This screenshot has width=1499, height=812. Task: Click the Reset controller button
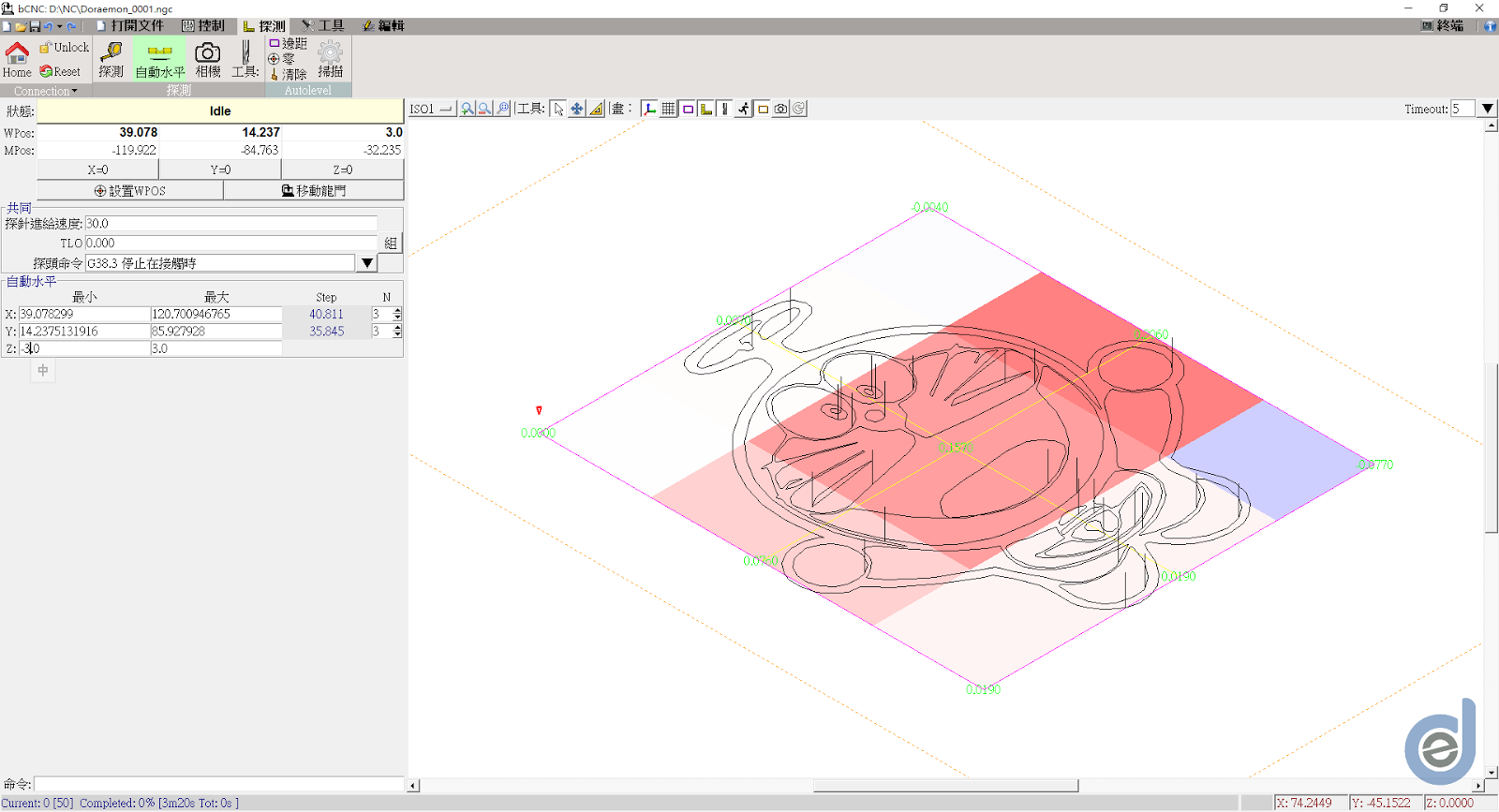[x=60, y=71]
